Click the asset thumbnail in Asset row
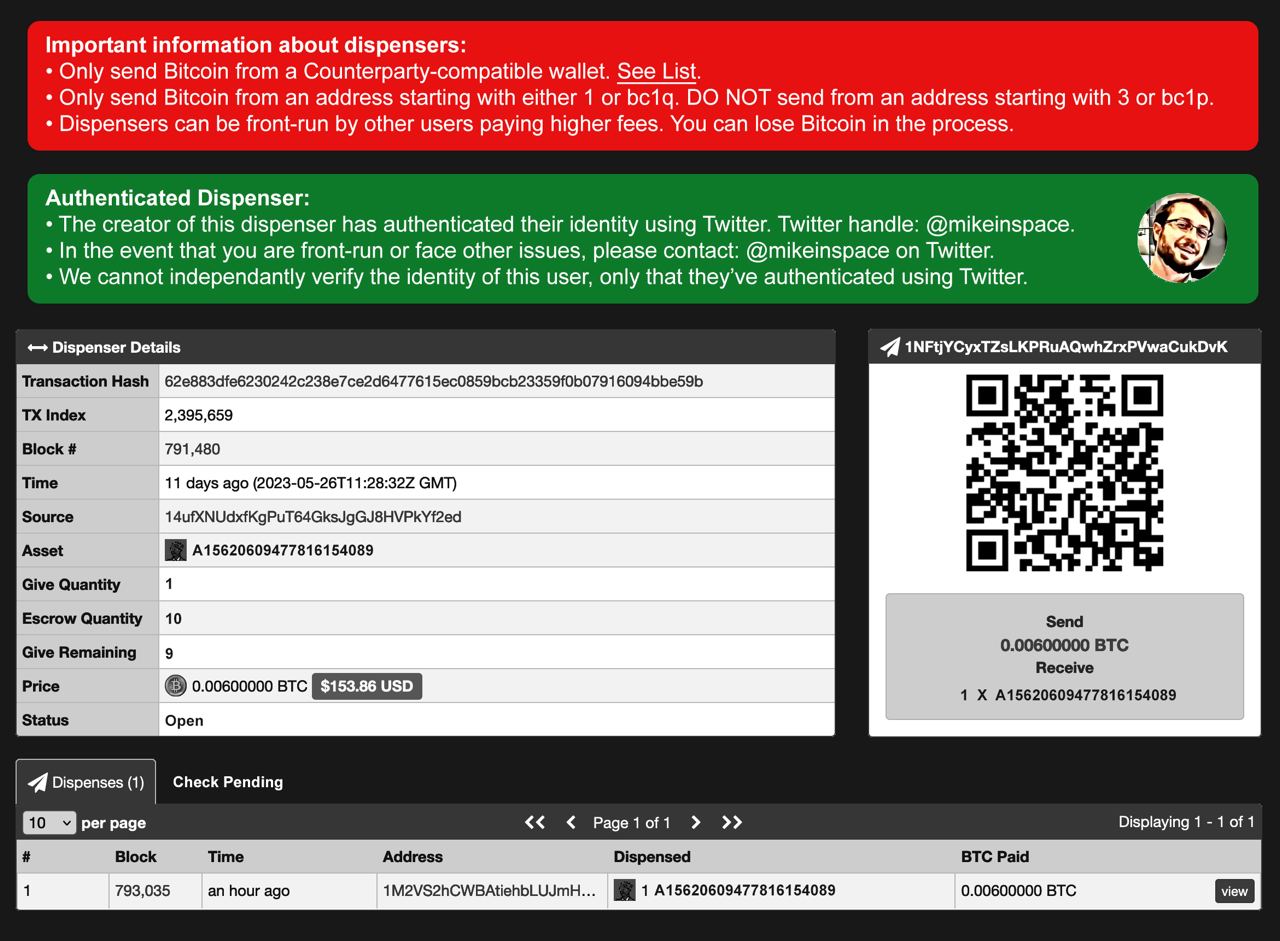This screenshot has width=1280, height=941. [x=175, y=550]
